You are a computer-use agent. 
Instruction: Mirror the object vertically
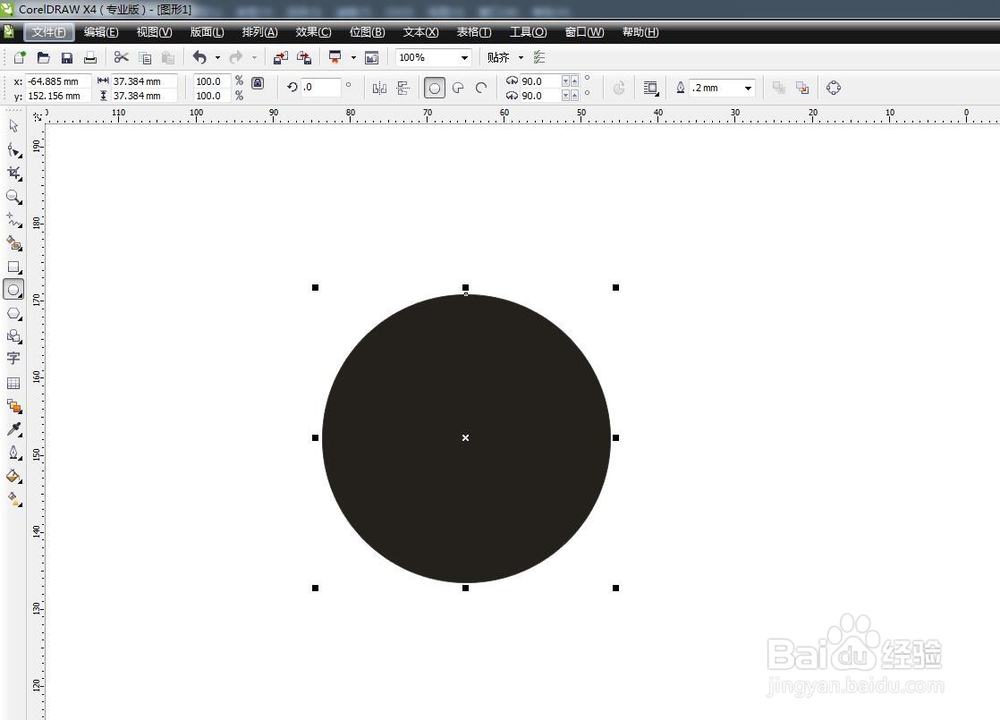402,88
